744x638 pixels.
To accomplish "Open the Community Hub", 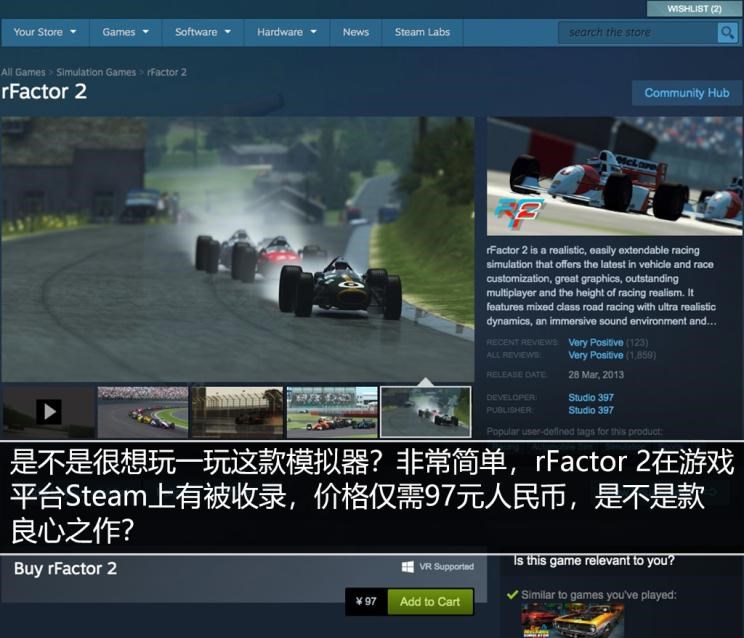I will (x=687, y=93).
